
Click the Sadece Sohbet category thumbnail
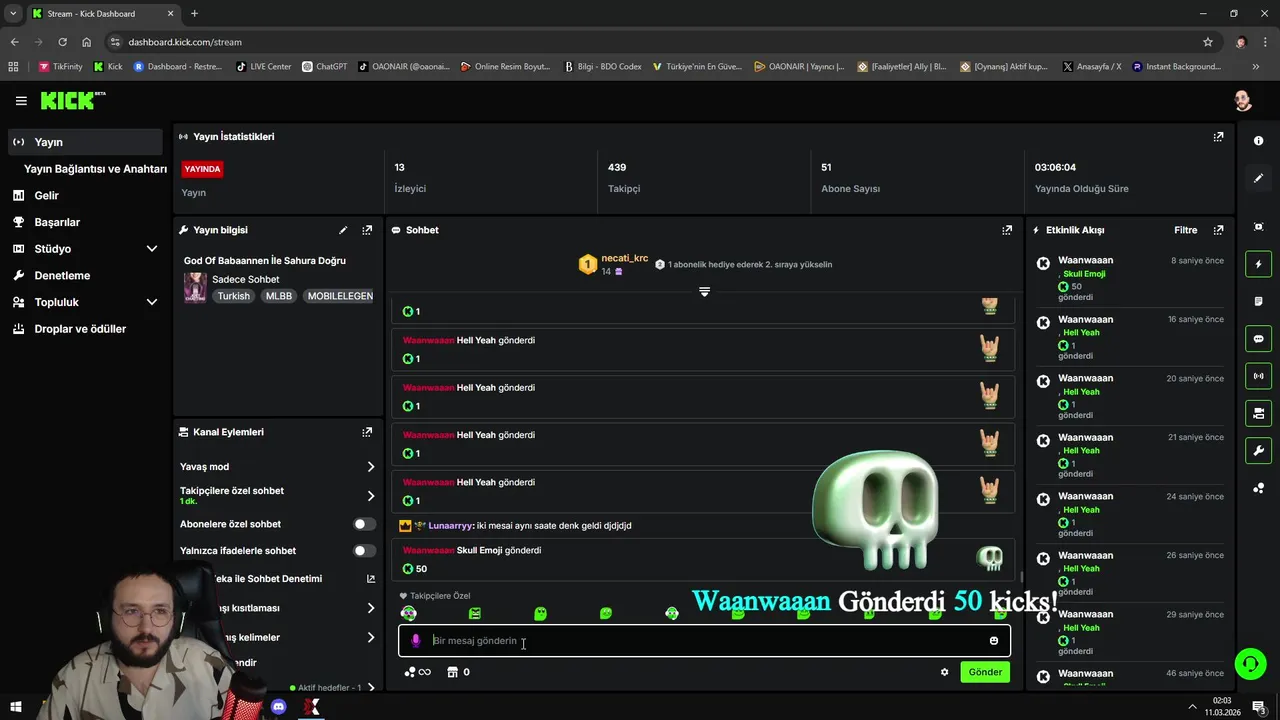[x=195, y=288]
